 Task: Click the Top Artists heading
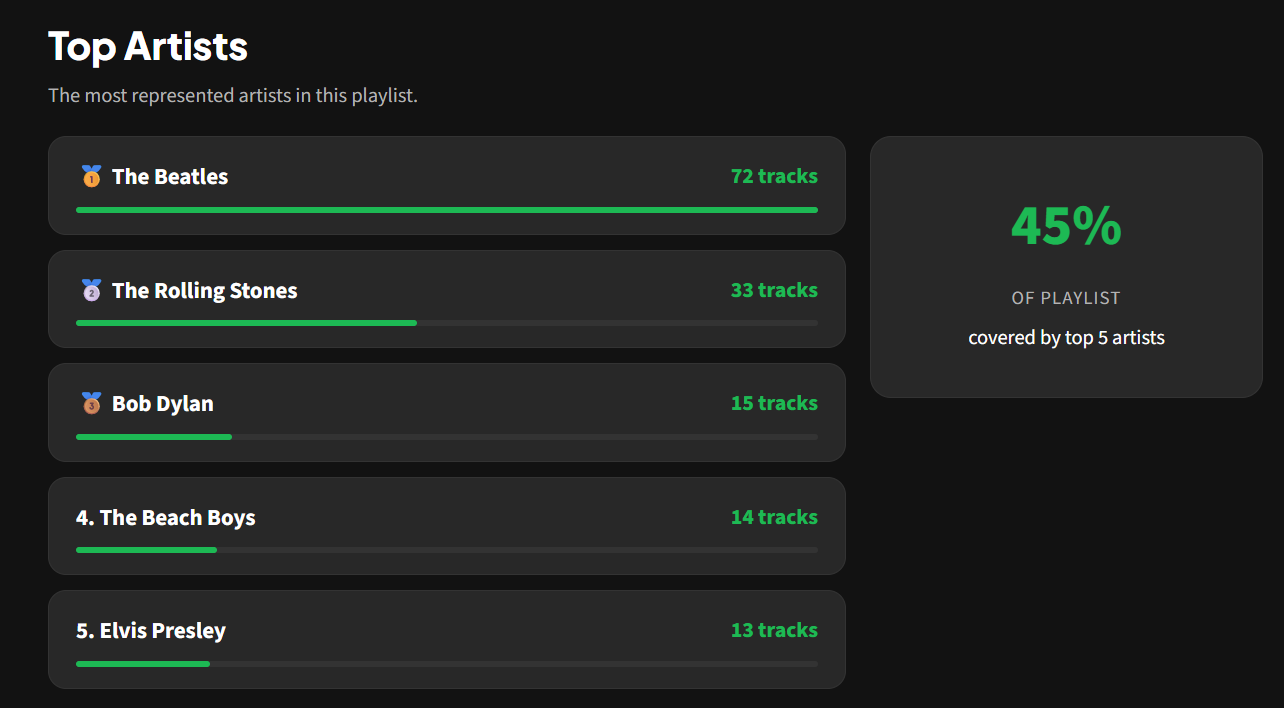pyautogui.click(x=148, y=47)
